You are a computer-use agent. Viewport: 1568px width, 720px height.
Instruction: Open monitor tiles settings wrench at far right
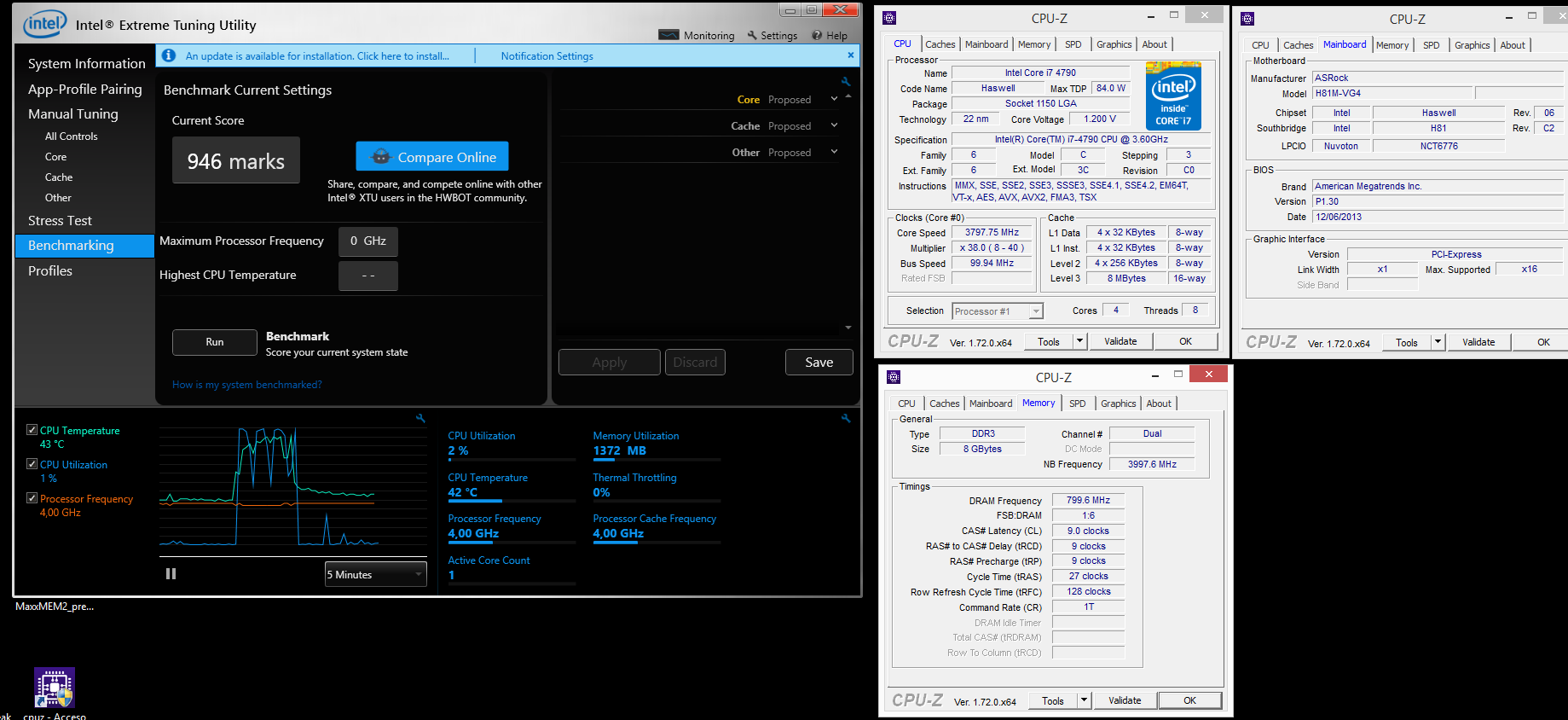point(846,418)
